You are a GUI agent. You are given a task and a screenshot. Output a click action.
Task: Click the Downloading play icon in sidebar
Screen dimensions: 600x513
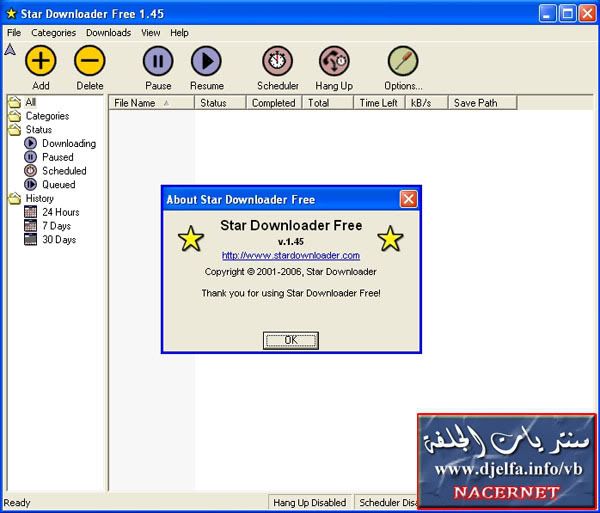tap(30, 143)
